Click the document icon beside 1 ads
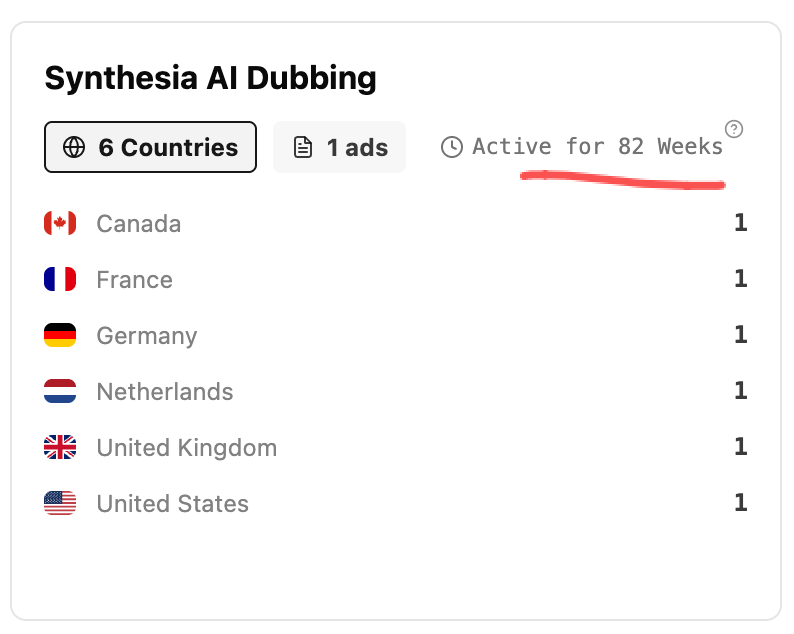The width and height of the screenshot is (794, 634). point(303,147)
